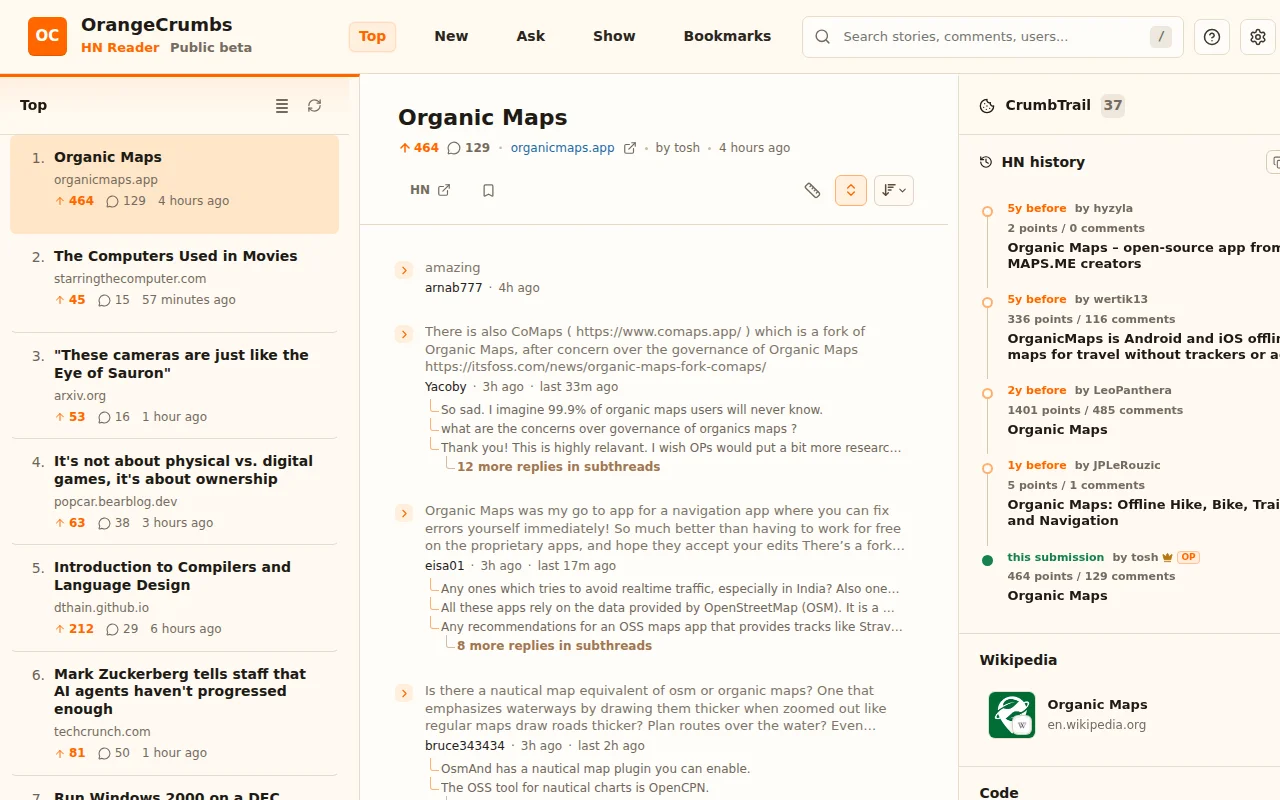1280x800 pixels.
Task: Select Mark Zuckerberg AI agents story
Action: coord(174,712)
